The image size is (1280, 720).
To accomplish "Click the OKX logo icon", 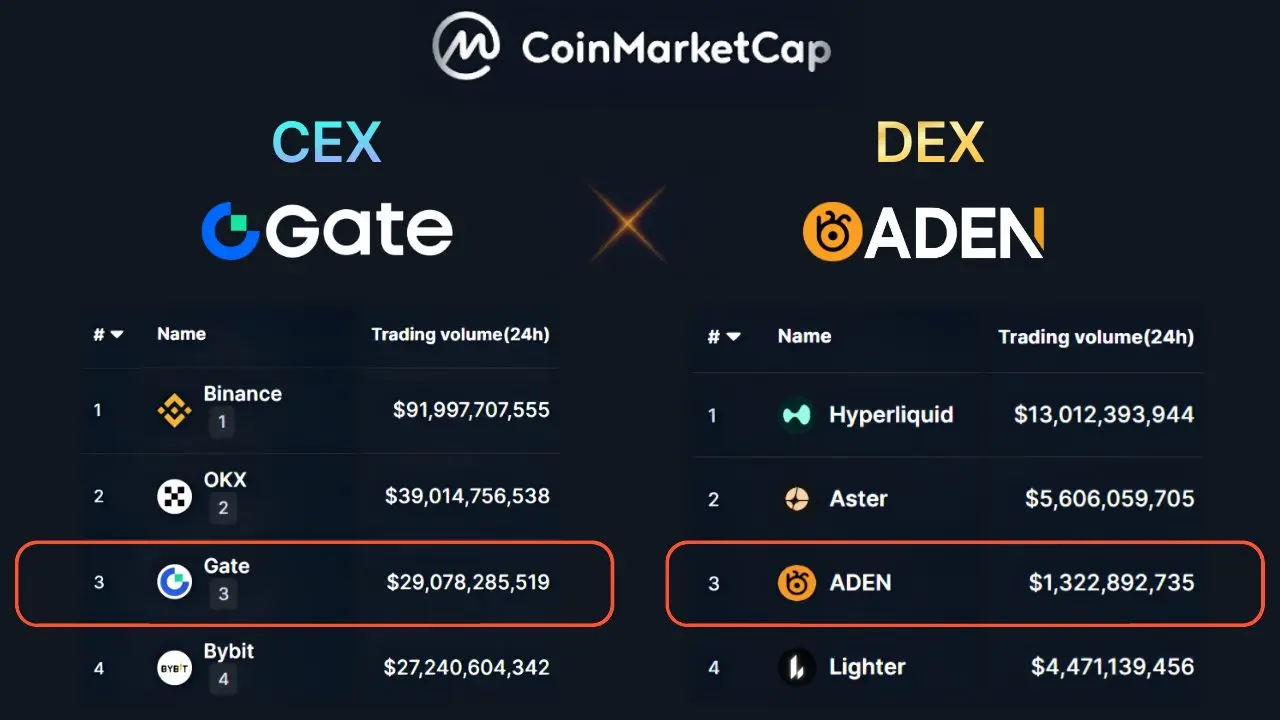I will 175,496.
